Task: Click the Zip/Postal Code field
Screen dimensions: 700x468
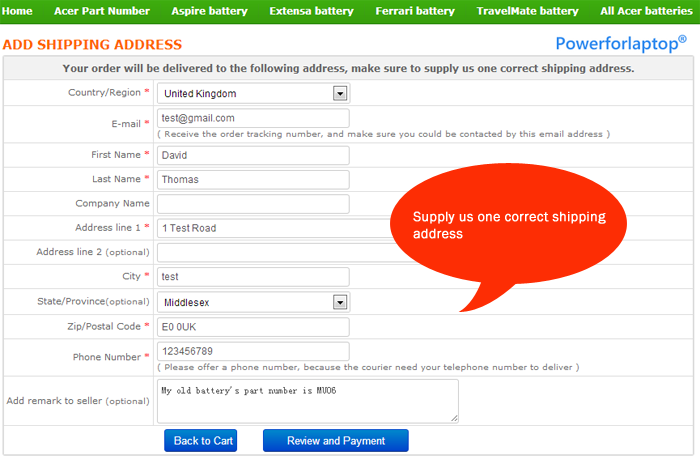Action: pos(252,327)
